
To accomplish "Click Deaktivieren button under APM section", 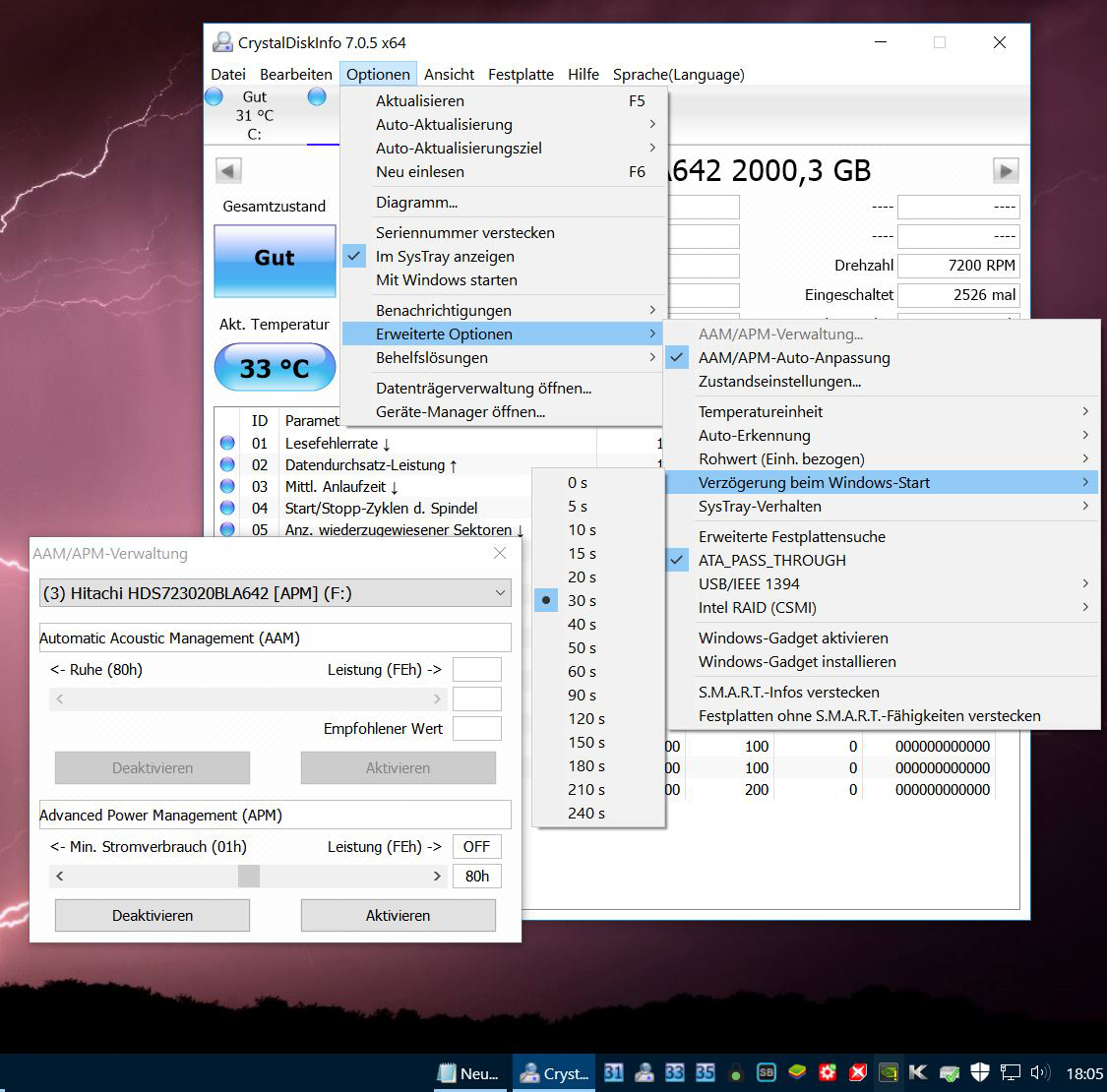I will [153, 916].
